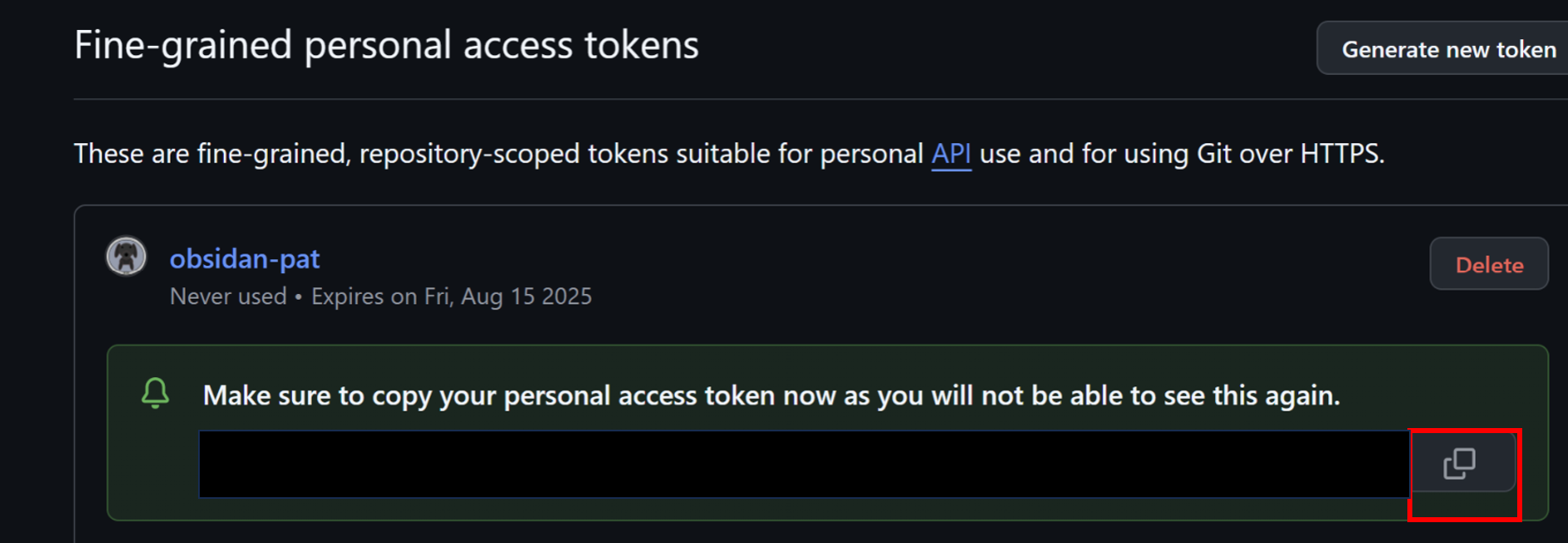Viewport: 1568px width, 543px height.
Task: Click the Git over HTTPS description text
Action: (1290, 154)
